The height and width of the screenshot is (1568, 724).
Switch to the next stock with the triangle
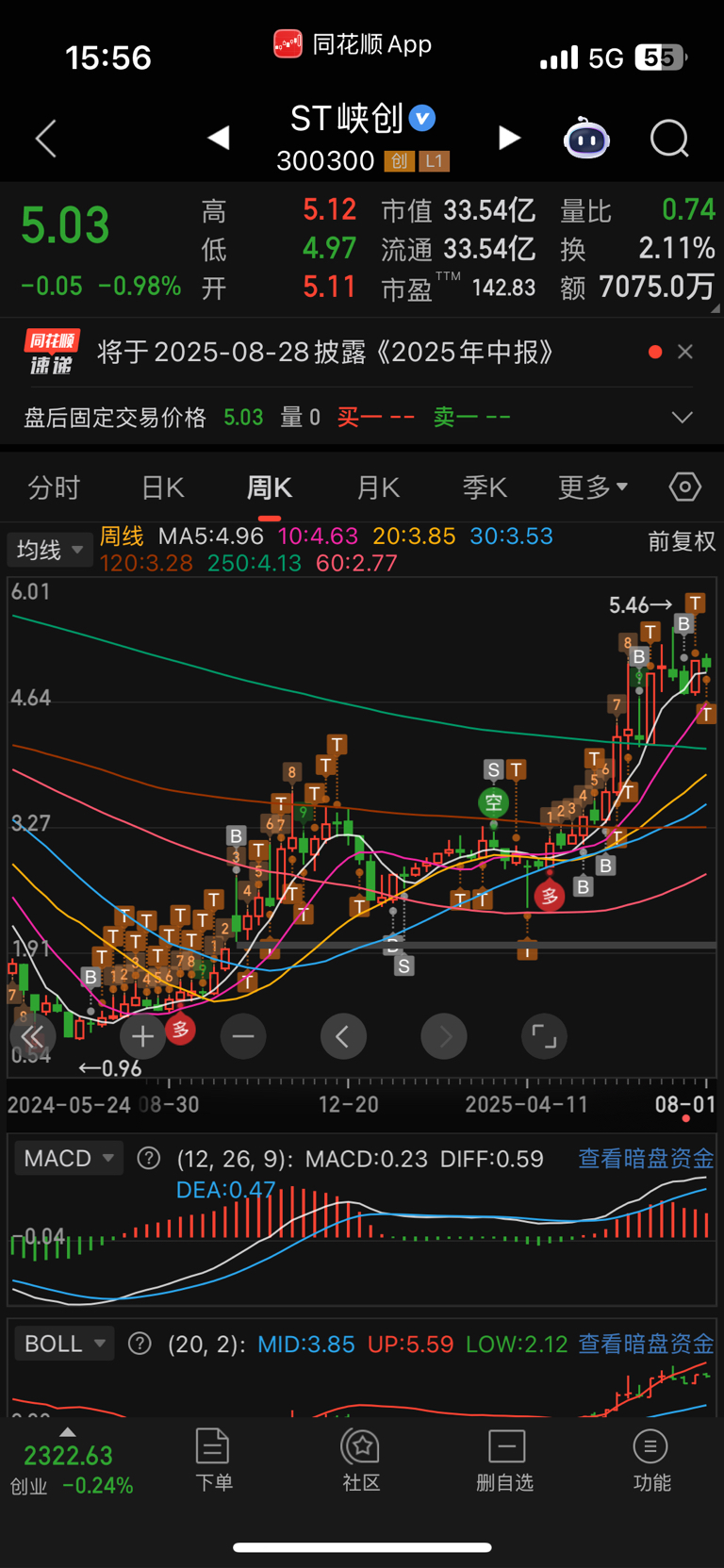tap(509, 139)
